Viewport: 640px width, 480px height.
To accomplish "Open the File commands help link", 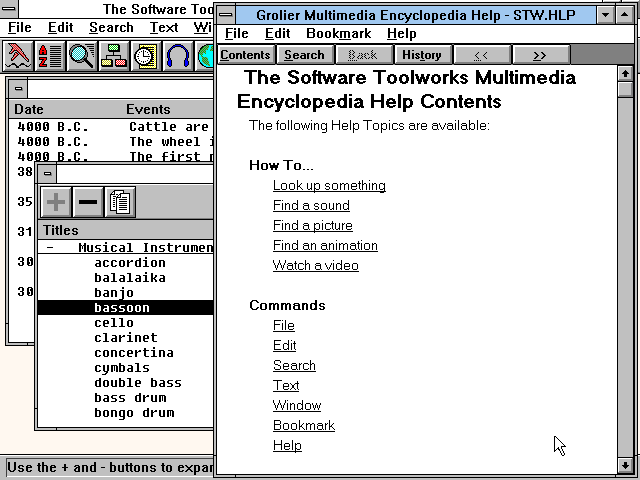I will tap(284, 325).
